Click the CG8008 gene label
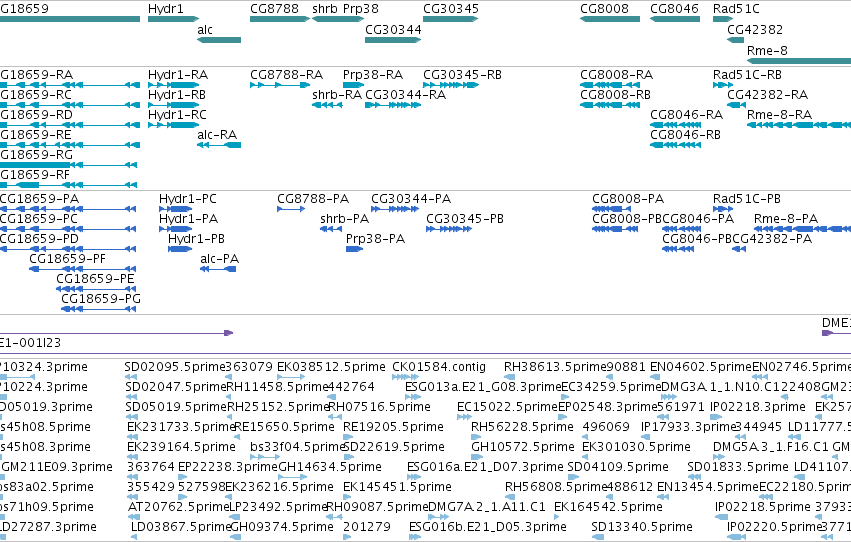 tap(604, 9)
